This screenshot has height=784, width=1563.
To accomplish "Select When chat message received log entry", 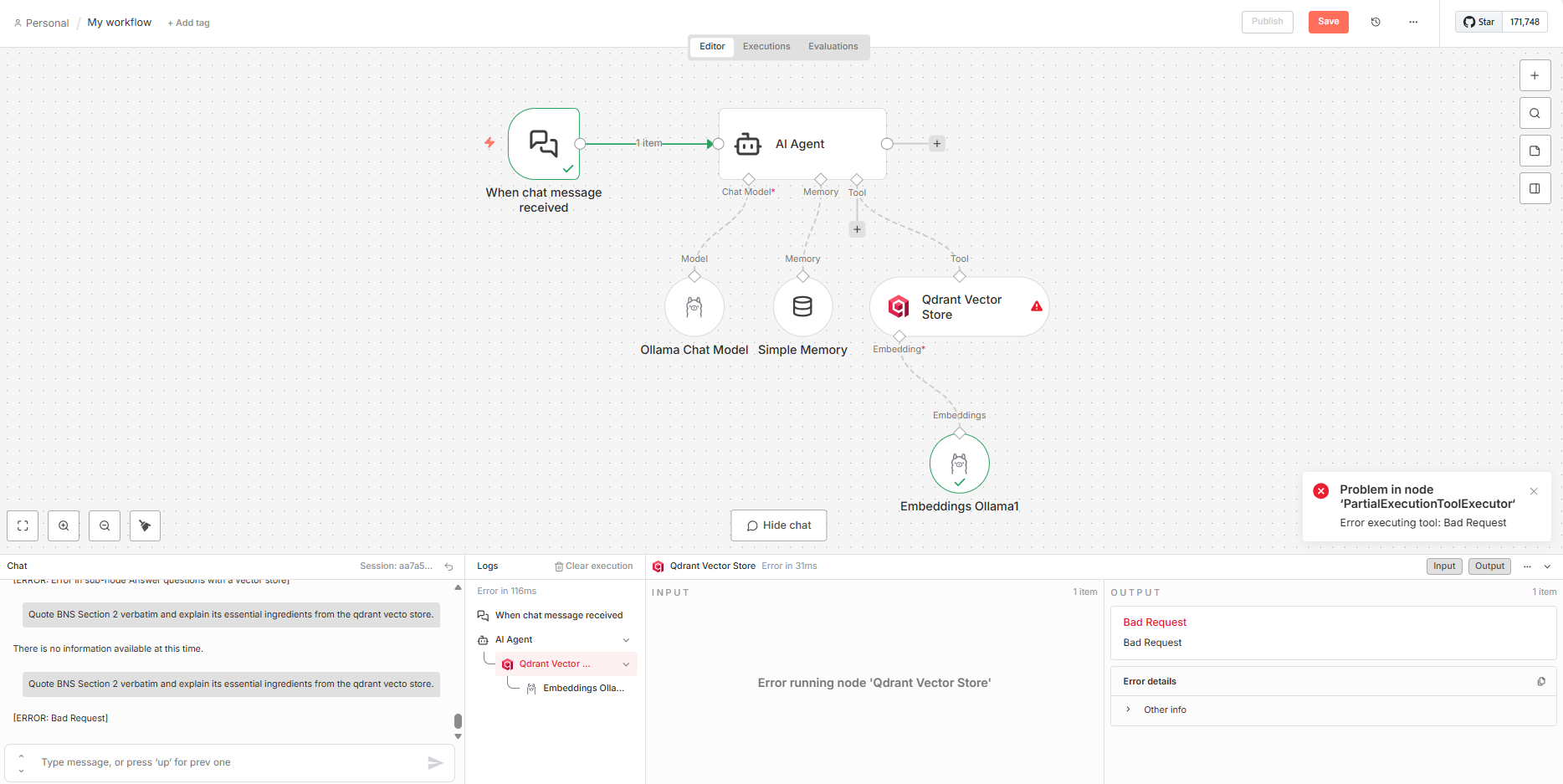I will click(x=556, y=616).
